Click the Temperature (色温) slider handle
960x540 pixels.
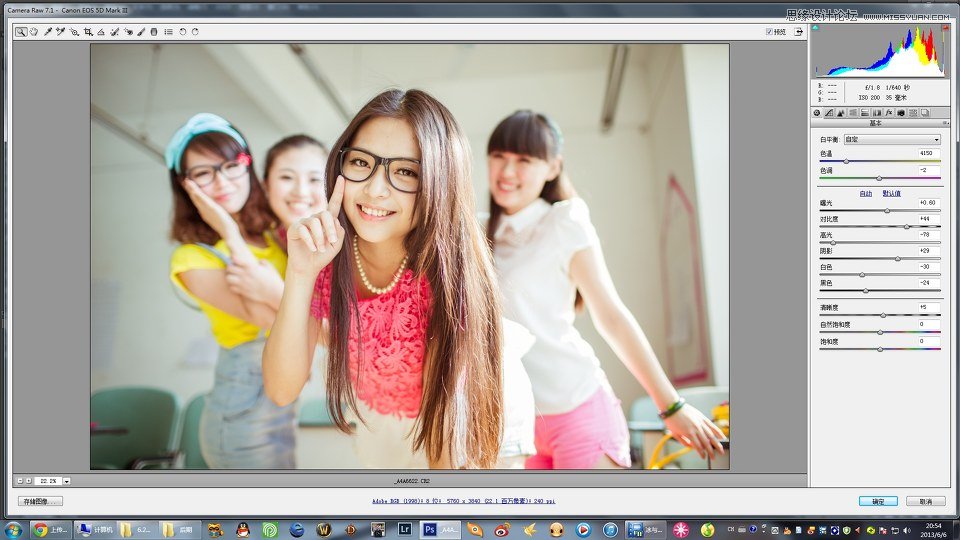pos(846,162)
